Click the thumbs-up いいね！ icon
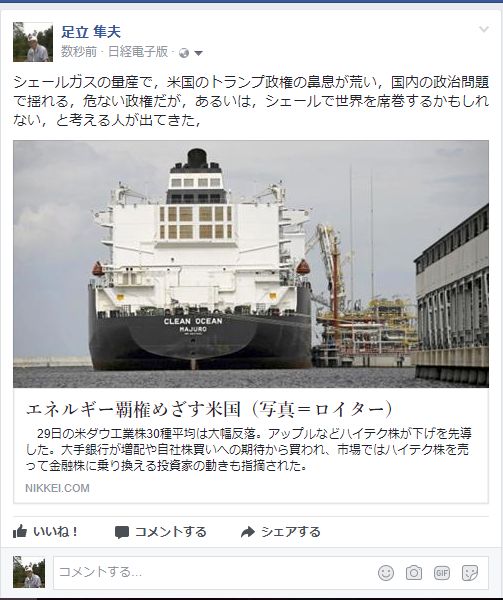Screen dimensions: 503x600 [x=20, y=532]
